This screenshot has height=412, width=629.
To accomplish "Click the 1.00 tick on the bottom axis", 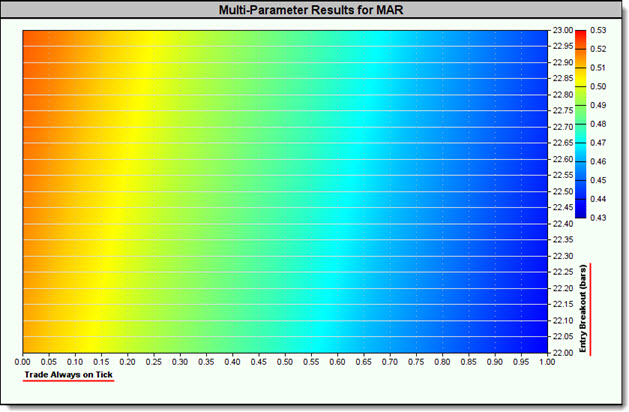I will tap(547, 361).
